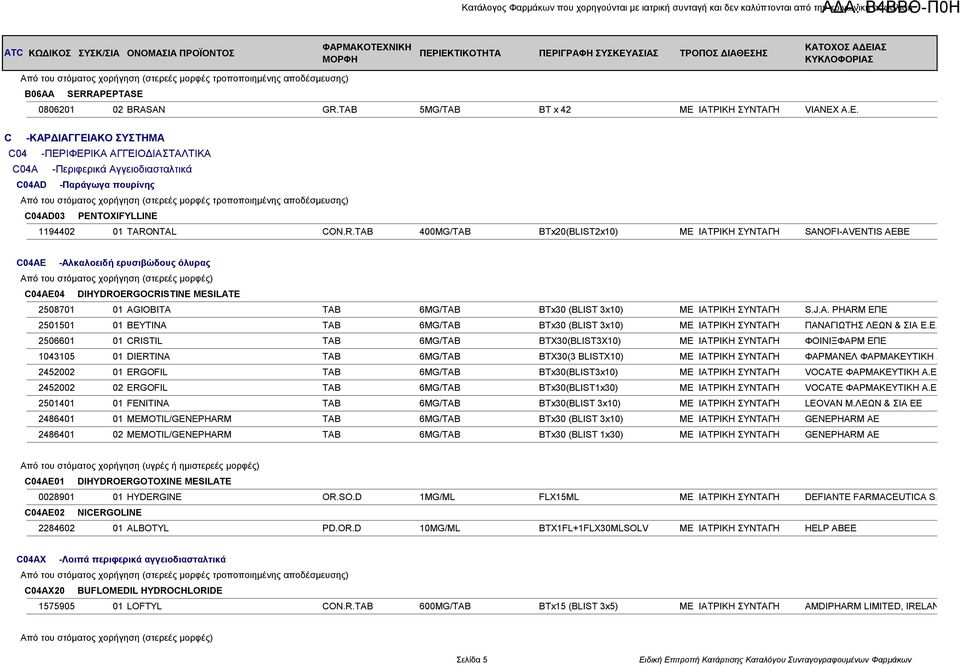
Task: Click code 1575905 in LOFTYL row
Action: [x=56, y=606]
